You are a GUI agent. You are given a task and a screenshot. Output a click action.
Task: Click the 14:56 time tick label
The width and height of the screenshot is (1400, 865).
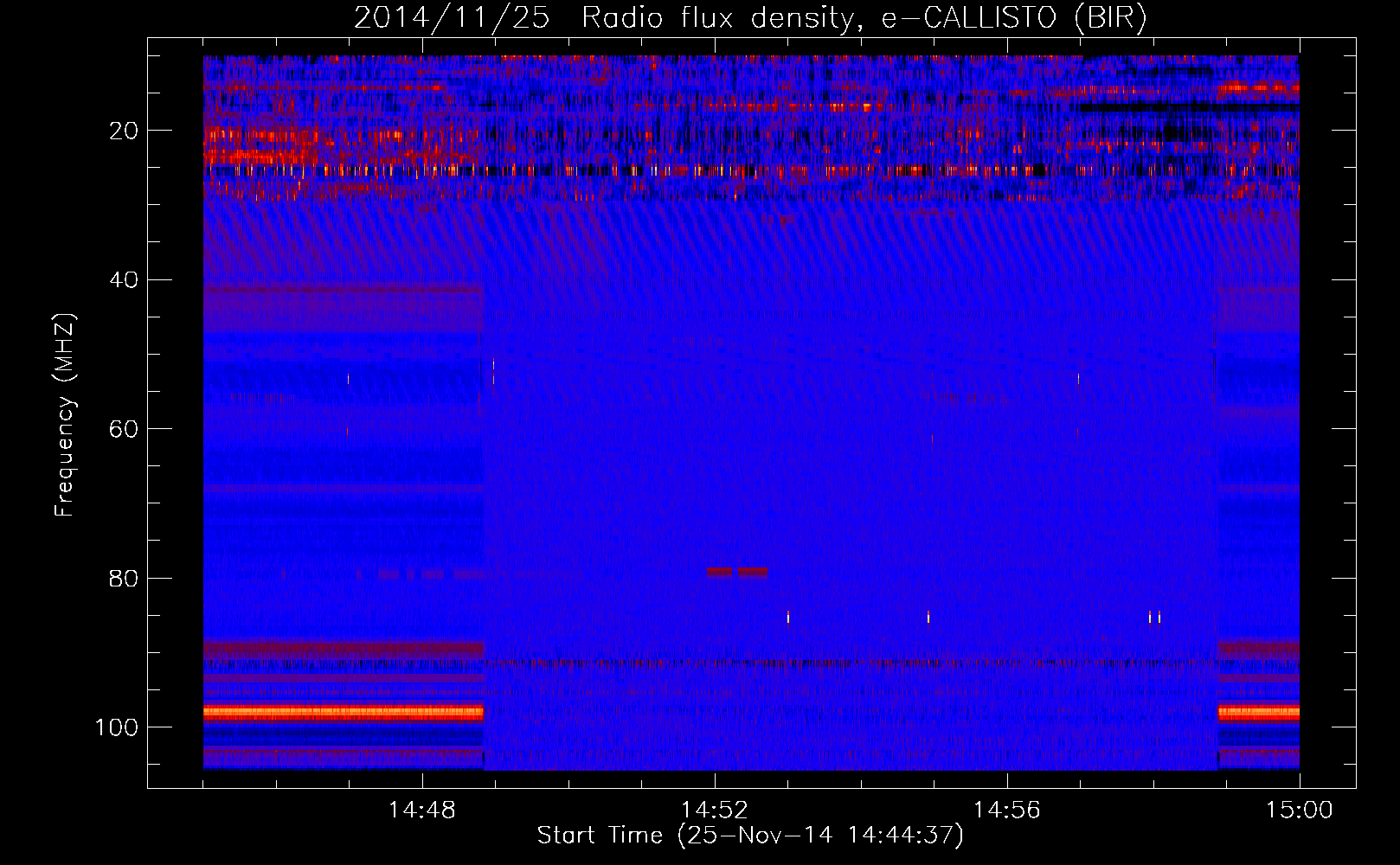click(1006, 811)
